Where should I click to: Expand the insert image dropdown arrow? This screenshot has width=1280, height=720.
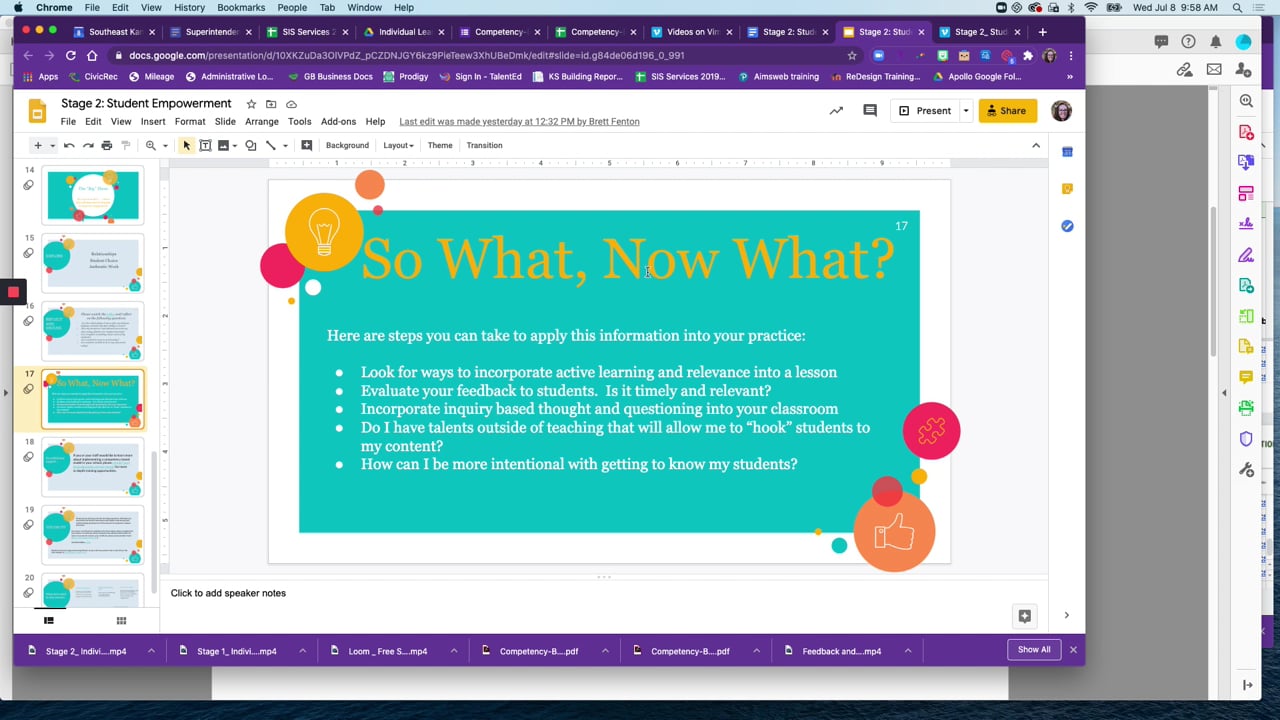(x=235, y=146)
